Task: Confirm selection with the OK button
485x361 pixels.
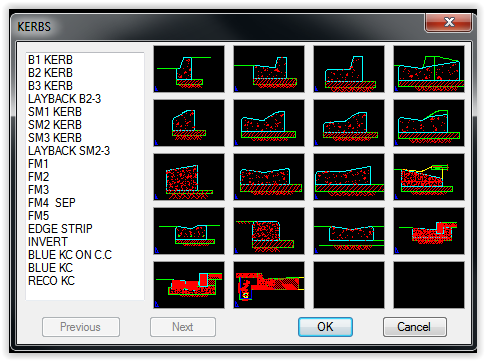Action: 325,327
